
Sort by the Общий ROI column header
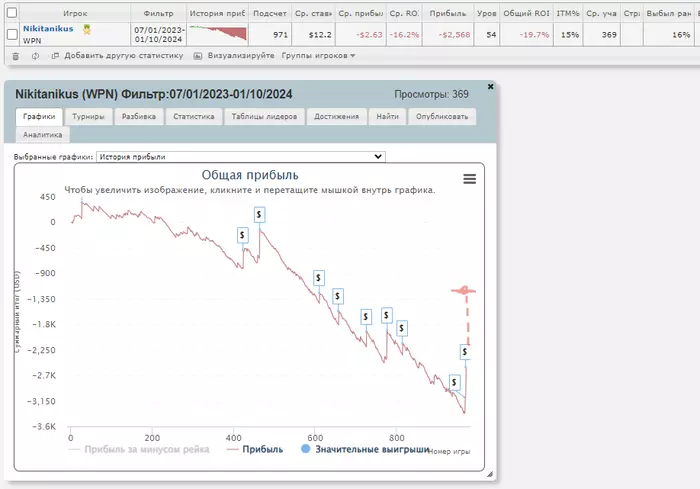click(x=526, y=13)
